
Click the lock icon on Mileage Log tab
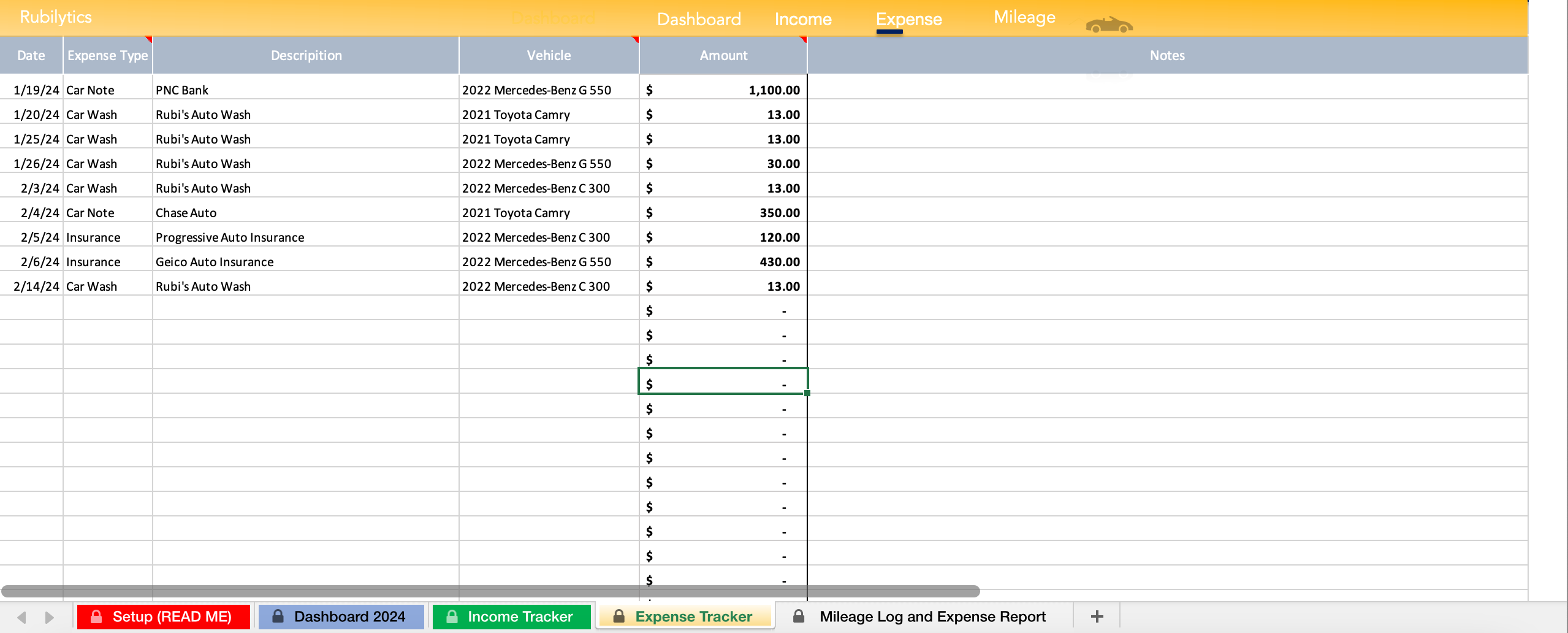(x=799, y=616)
